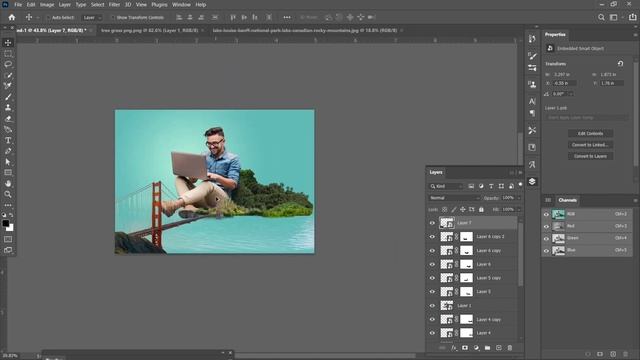Reset transform in Properties panel
The height and width of the screenshot is (360, 640).
tap(620, 64)
